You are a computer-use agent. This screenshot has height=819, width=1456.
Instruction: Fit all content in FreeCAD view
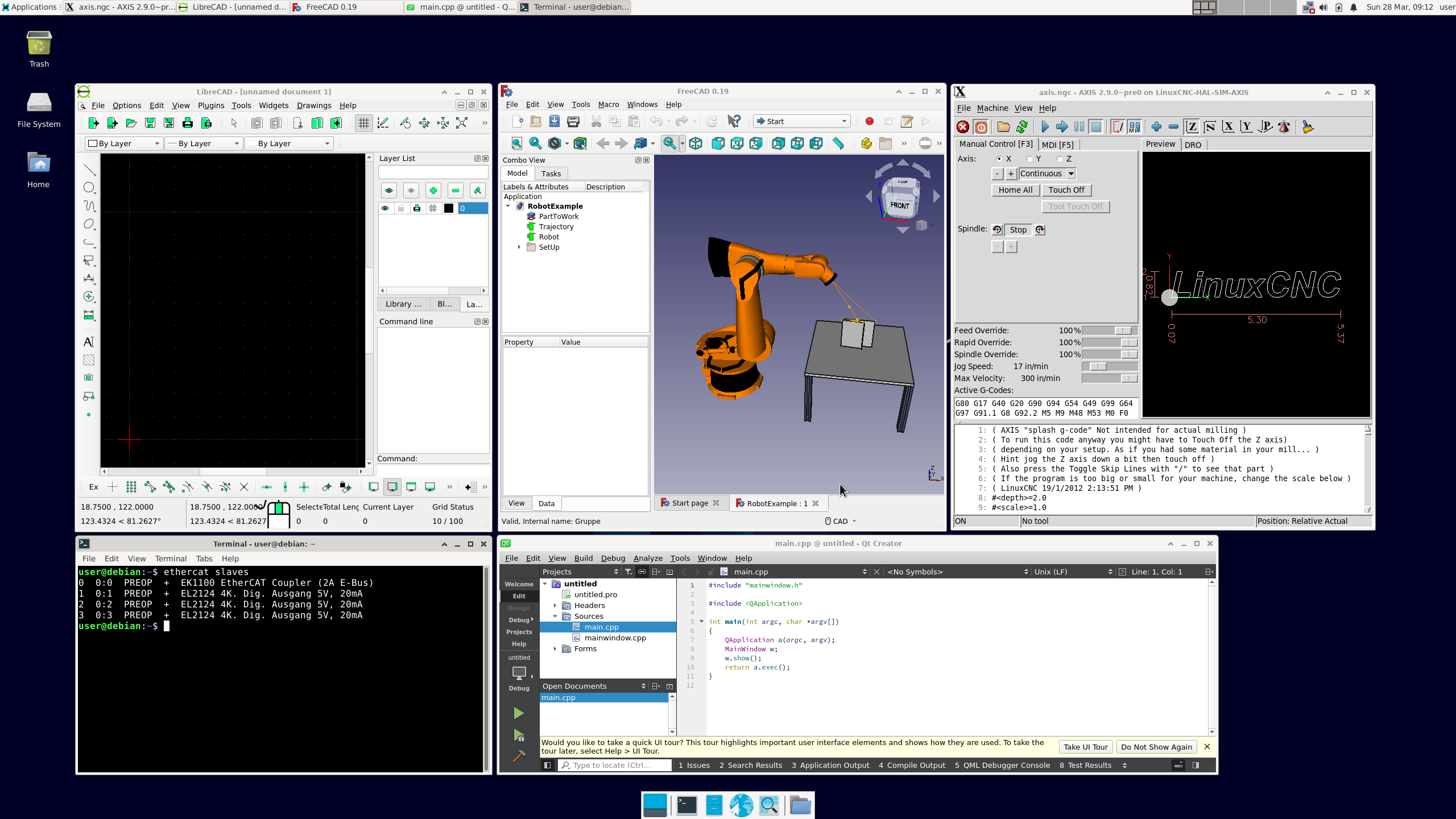tap(516, 143)
